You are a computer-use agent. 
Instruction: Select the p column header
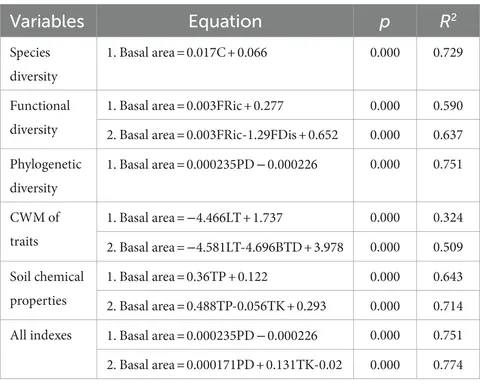point(384,23)
